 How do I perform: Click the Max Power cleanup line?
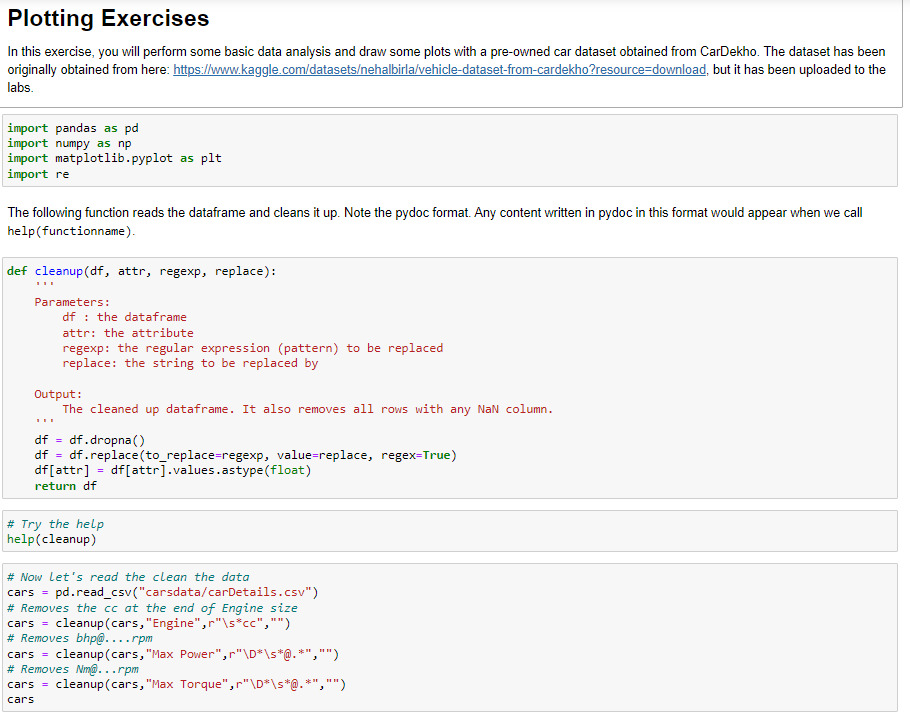[170, 653]
